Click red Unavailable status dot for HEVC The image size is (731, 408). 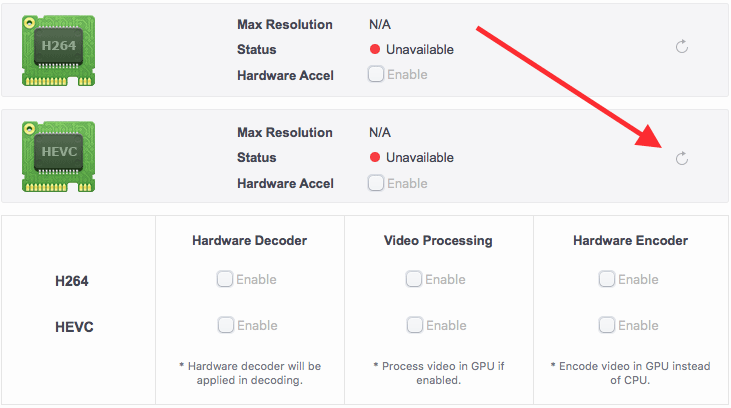coord(376,157)
